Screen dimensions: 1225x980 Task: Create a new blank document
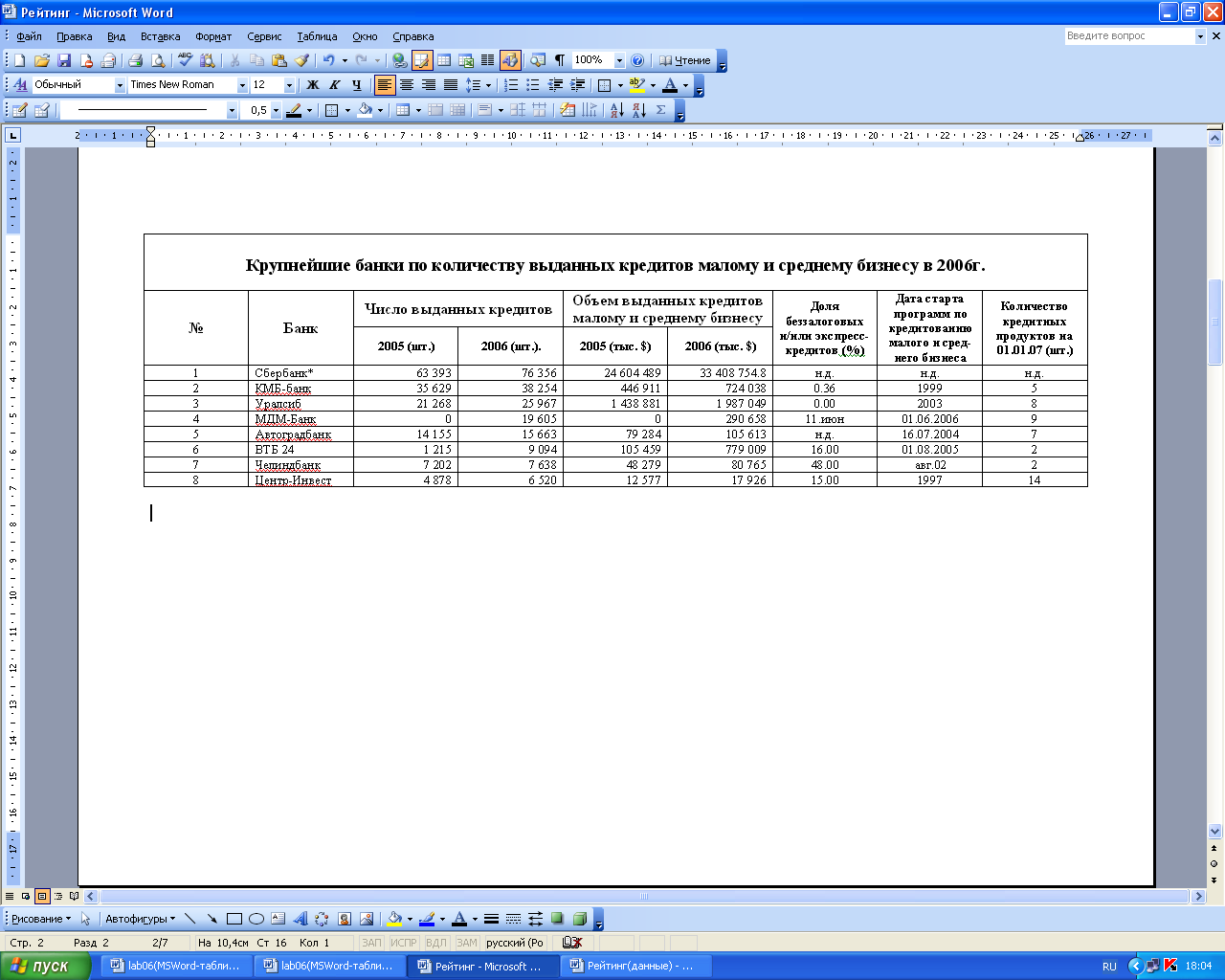click(x=19, y=60)
